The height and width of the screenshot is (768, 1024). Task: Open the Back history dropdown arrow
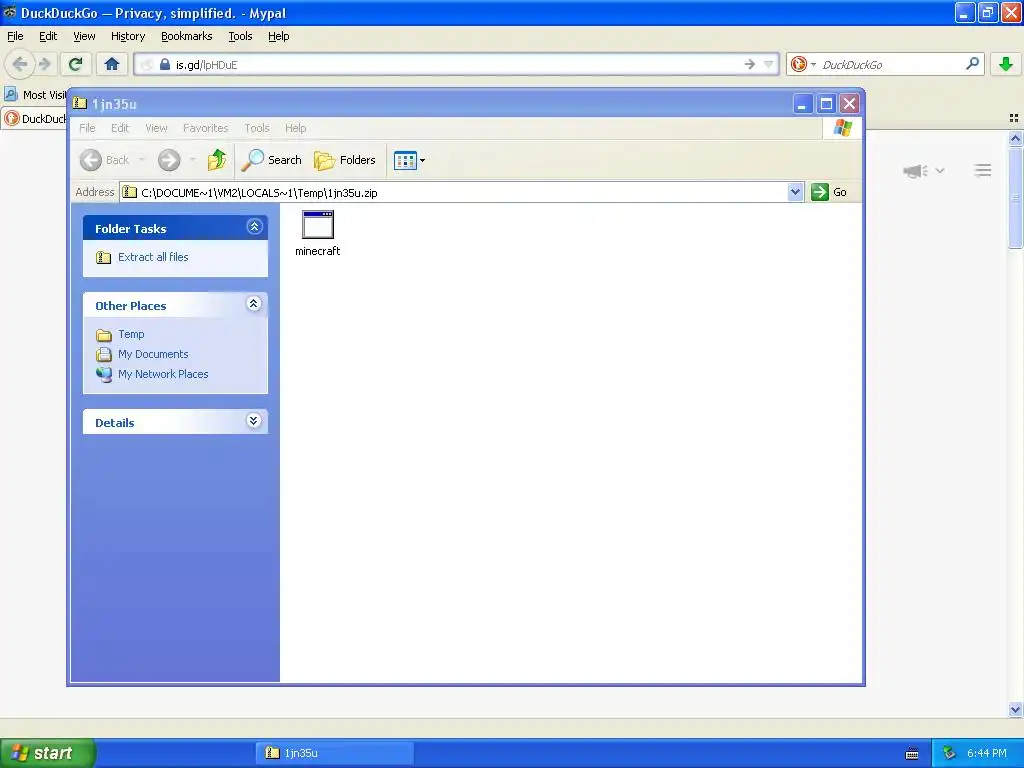(142, 160)
